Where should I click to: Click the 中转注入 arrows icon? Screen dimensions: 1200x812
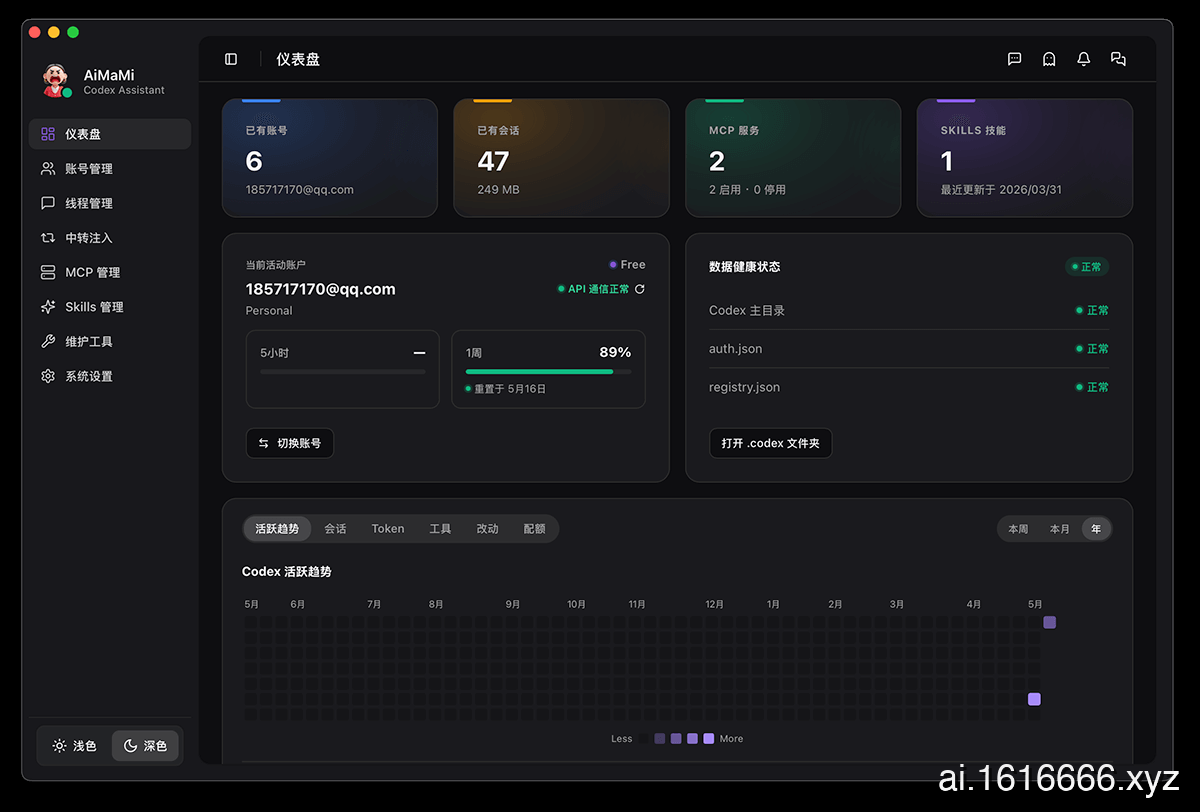click(x=48, y=238)
